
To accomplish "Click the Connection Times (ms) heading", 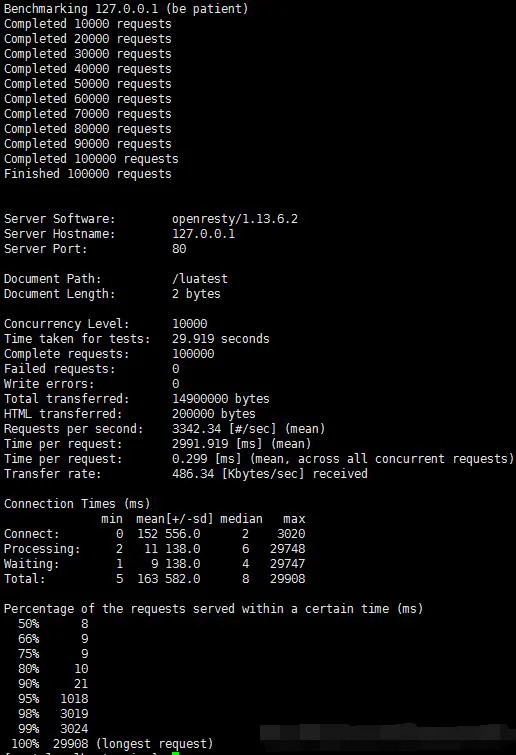I will pyautogui.click(x=77, y=504).
